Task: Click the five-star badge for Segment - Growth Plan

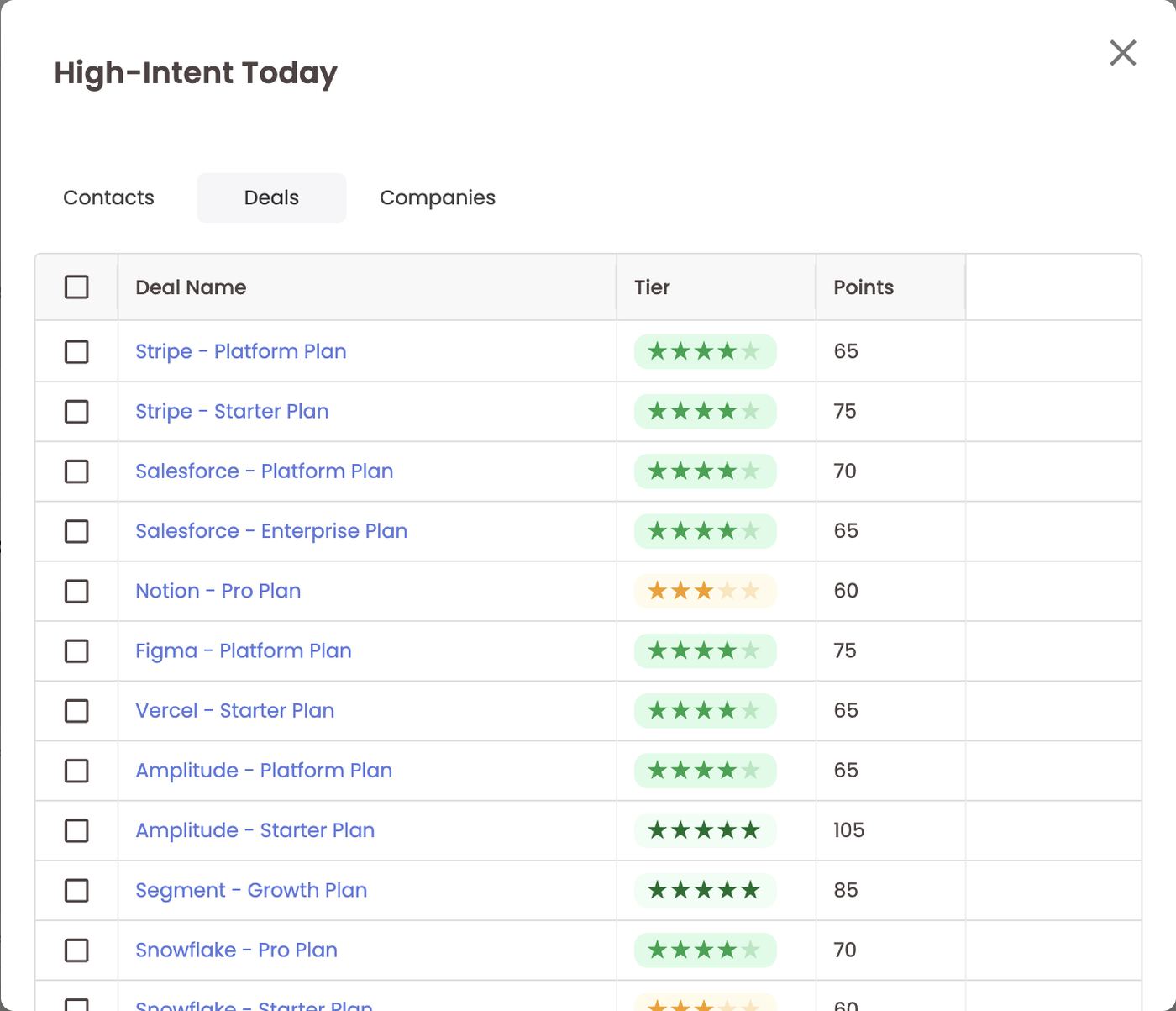Action: pos(706,891)
